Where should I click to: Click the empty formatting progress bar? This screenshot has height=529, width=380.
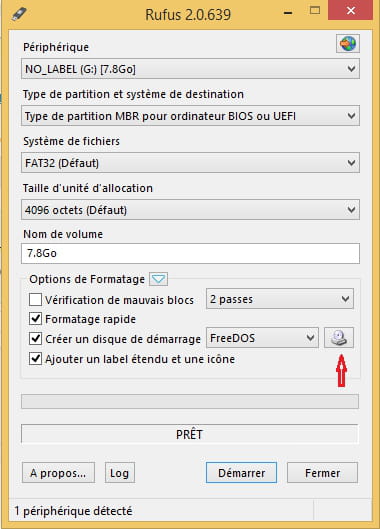[190, 401]
